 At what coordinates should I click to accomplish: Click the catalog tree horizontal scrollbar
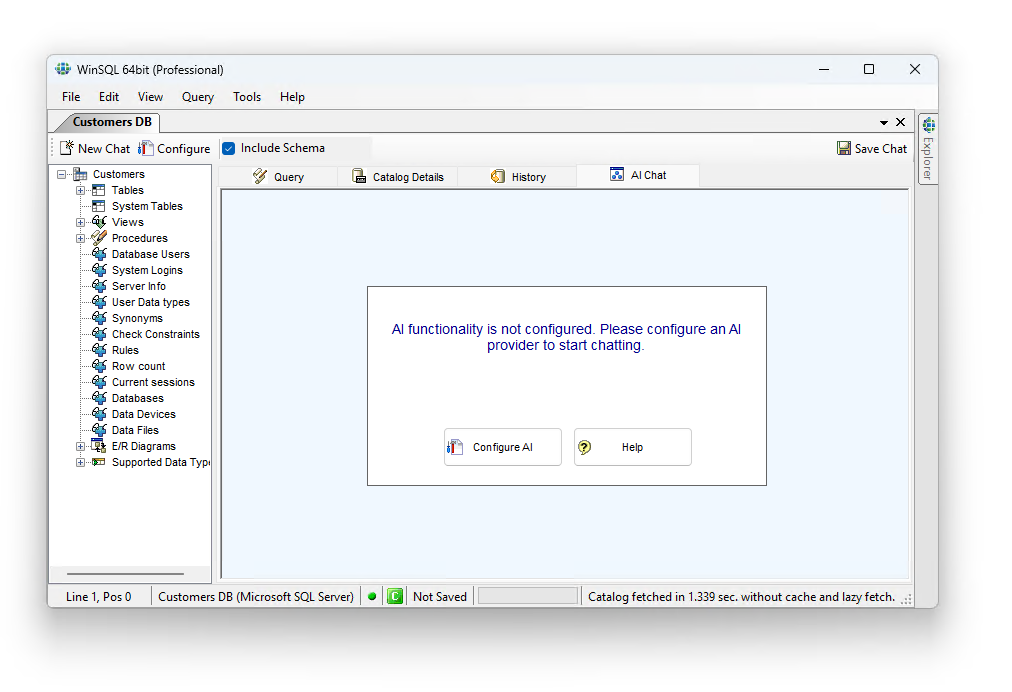pyautogui.click(x=125, y=573)
